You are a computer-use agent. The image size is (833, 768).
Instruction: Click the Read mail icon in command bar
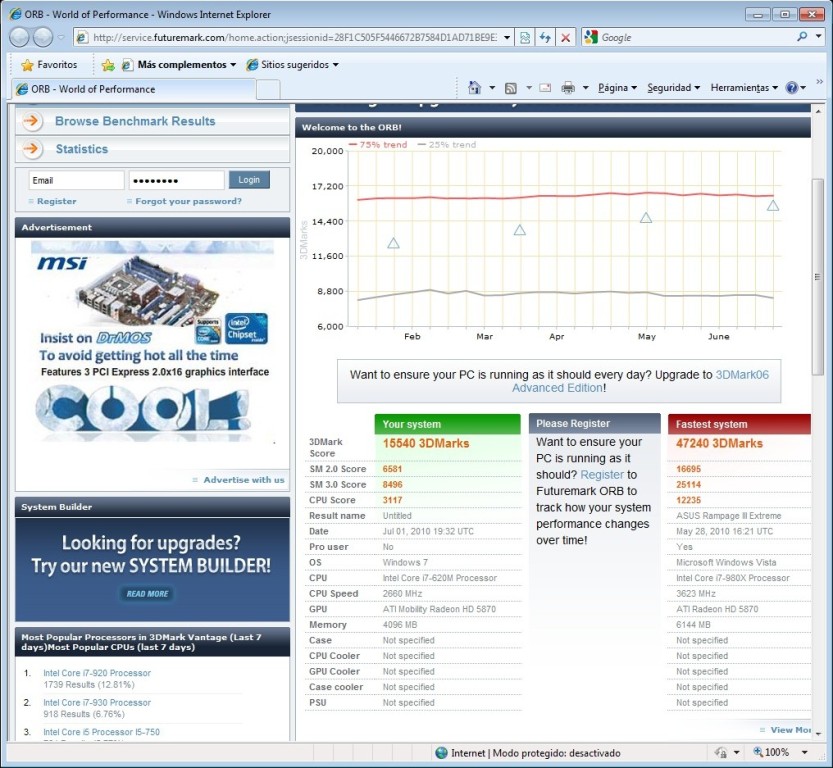point(545,88)
